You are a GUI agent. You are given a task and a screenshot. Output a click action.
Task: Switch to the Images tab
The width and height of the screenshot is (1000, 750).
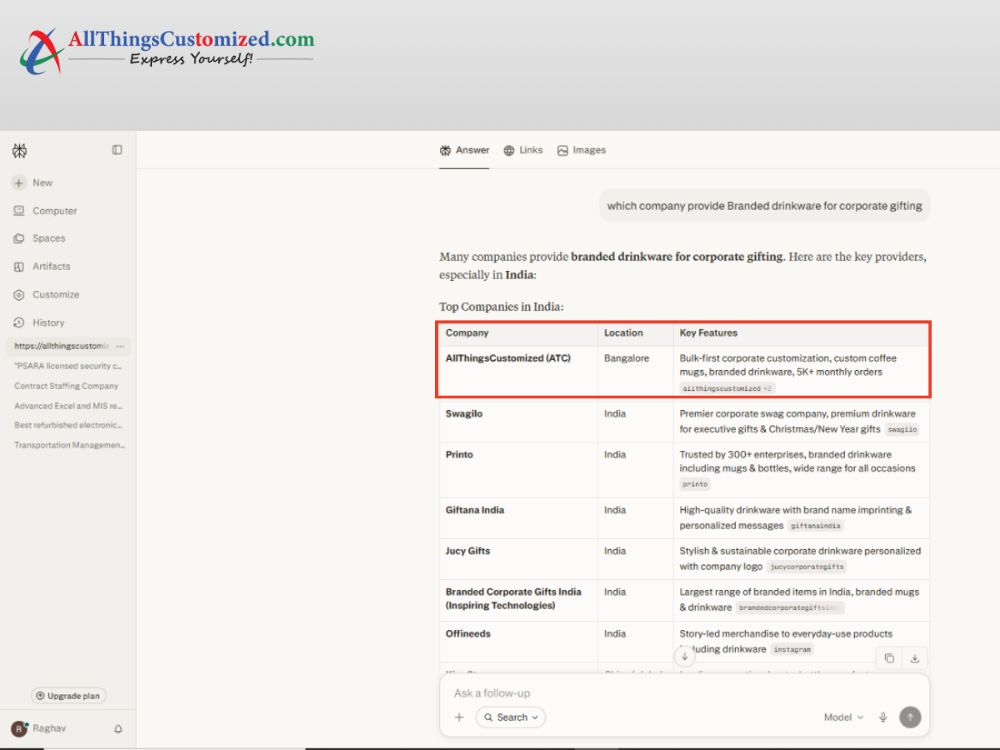point(582,151)
